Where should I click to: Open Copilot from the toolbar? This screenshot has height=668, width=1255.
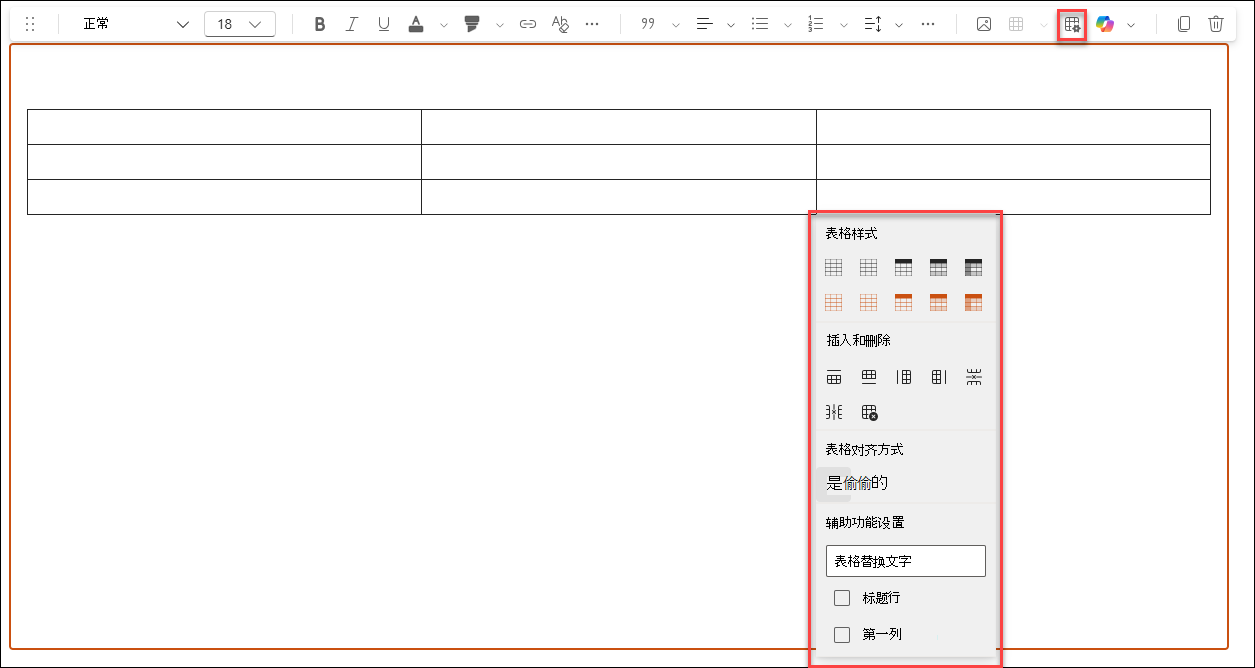[1105, 24]
